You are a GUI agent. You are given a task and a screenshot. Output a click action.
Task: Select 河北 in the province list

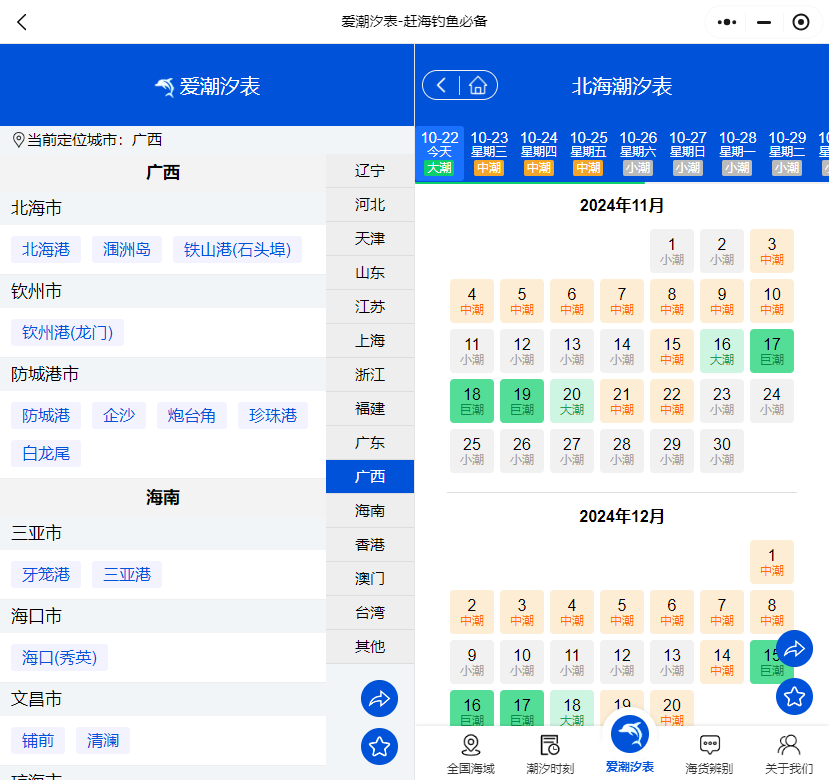click(x=370, y=205)
